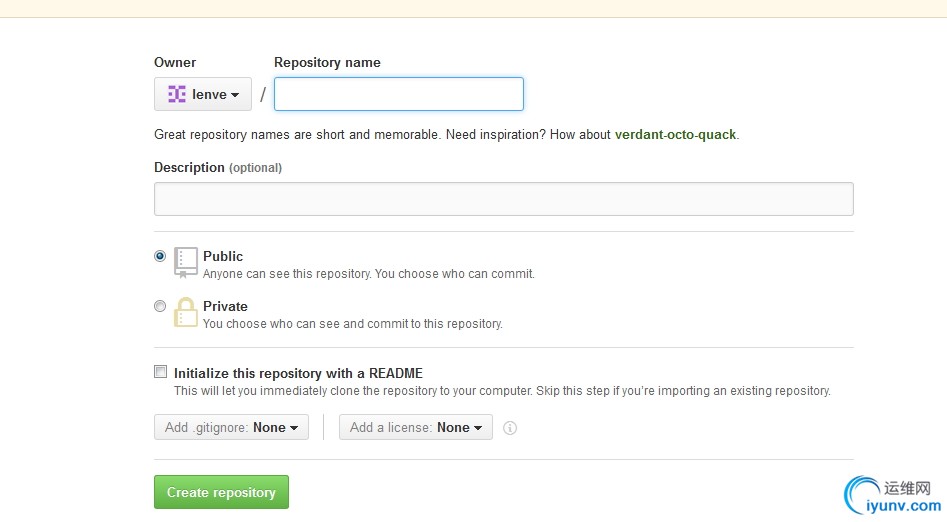Click into the Description text field
Viewport: 947px width, 522px height.
tap(503, 199)
